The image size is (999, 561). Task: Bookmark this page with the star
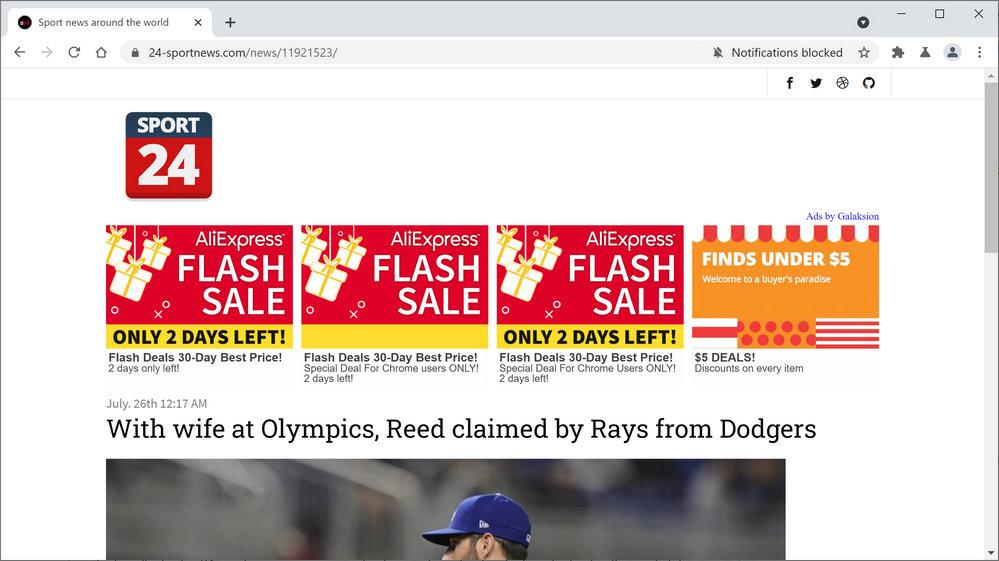[864, 53]
